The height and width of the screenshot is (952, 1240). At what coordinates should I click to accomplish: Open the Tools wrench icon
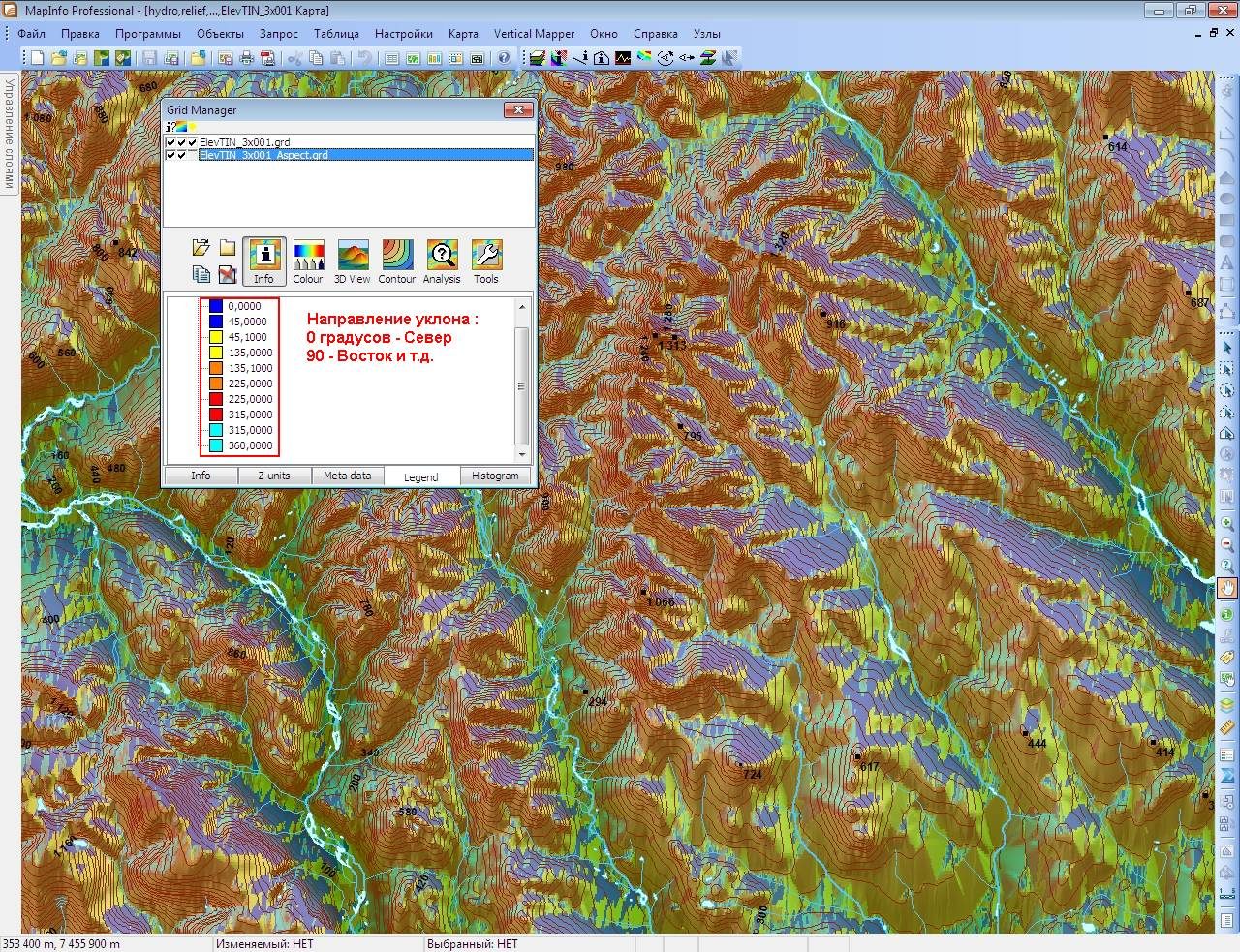(486, 261)
